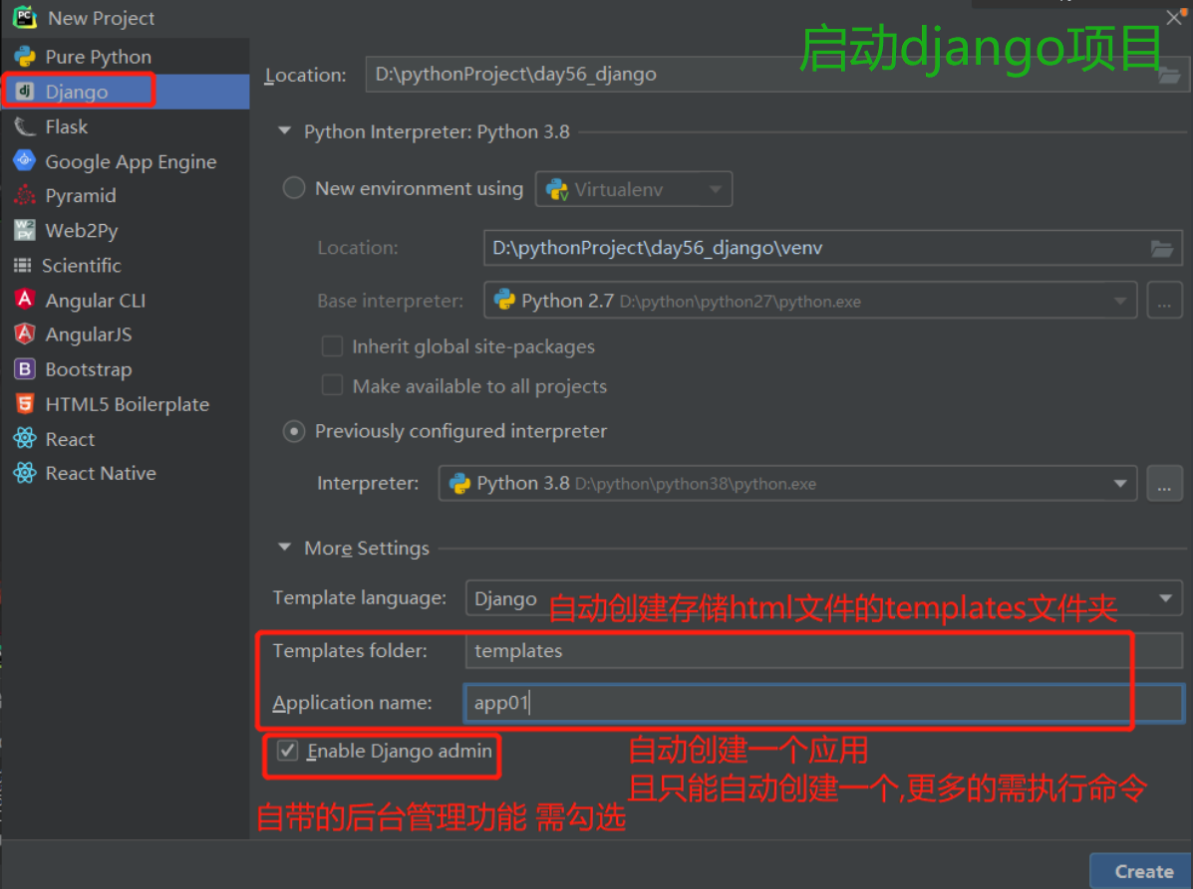
Task: Browse for project Location folder
Action: [1169, 75]
